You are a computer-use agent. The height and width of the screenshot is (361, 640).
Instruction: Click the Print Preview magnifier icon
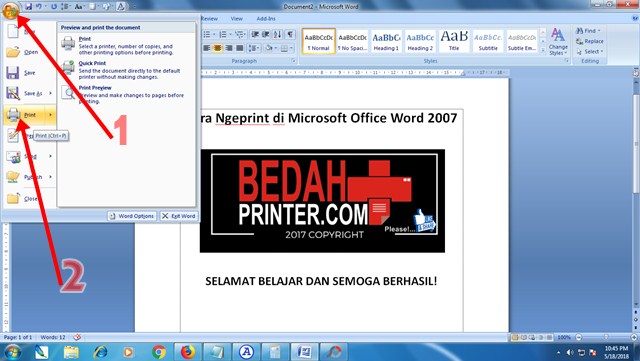point(68,93)
